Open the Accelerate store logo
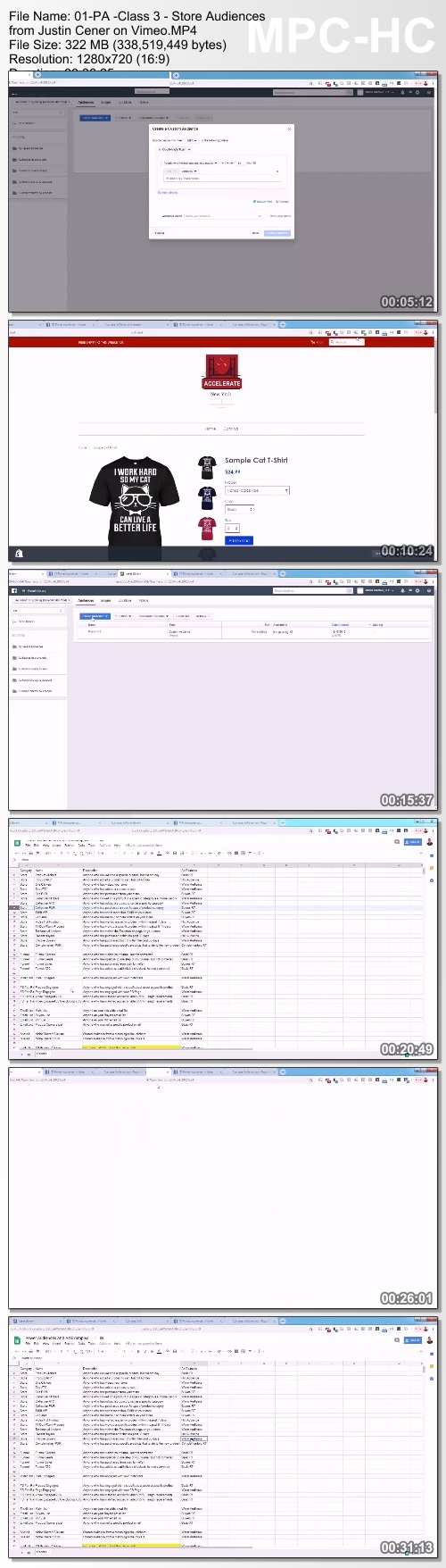Screen dimensions: 446x1568 pos(222,371)
